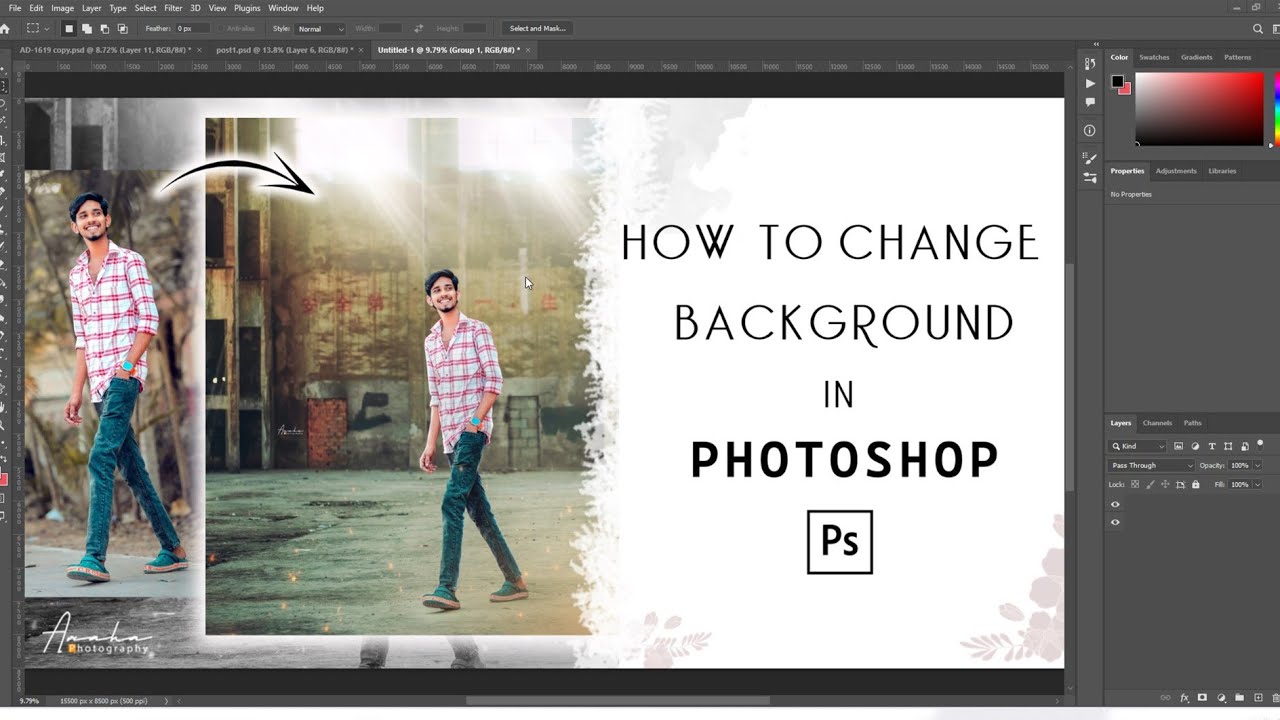Screen dimensions: 1280x720
Task: Toggle Lock Transparent Pixels
Action: (1135, 484)
